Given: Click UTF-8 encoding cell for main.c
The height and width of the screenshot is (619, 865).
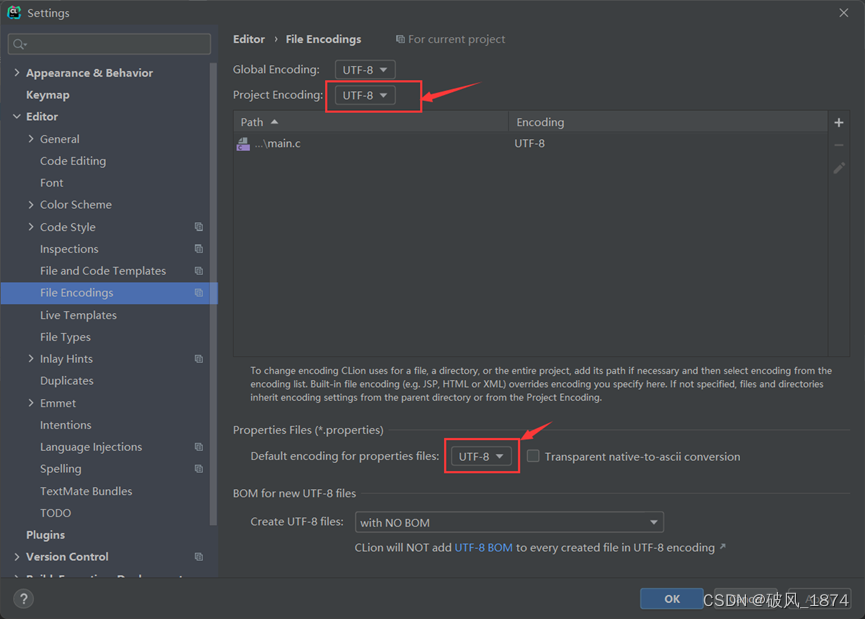Looking at the screenshot, I should (x=530, y=143).
